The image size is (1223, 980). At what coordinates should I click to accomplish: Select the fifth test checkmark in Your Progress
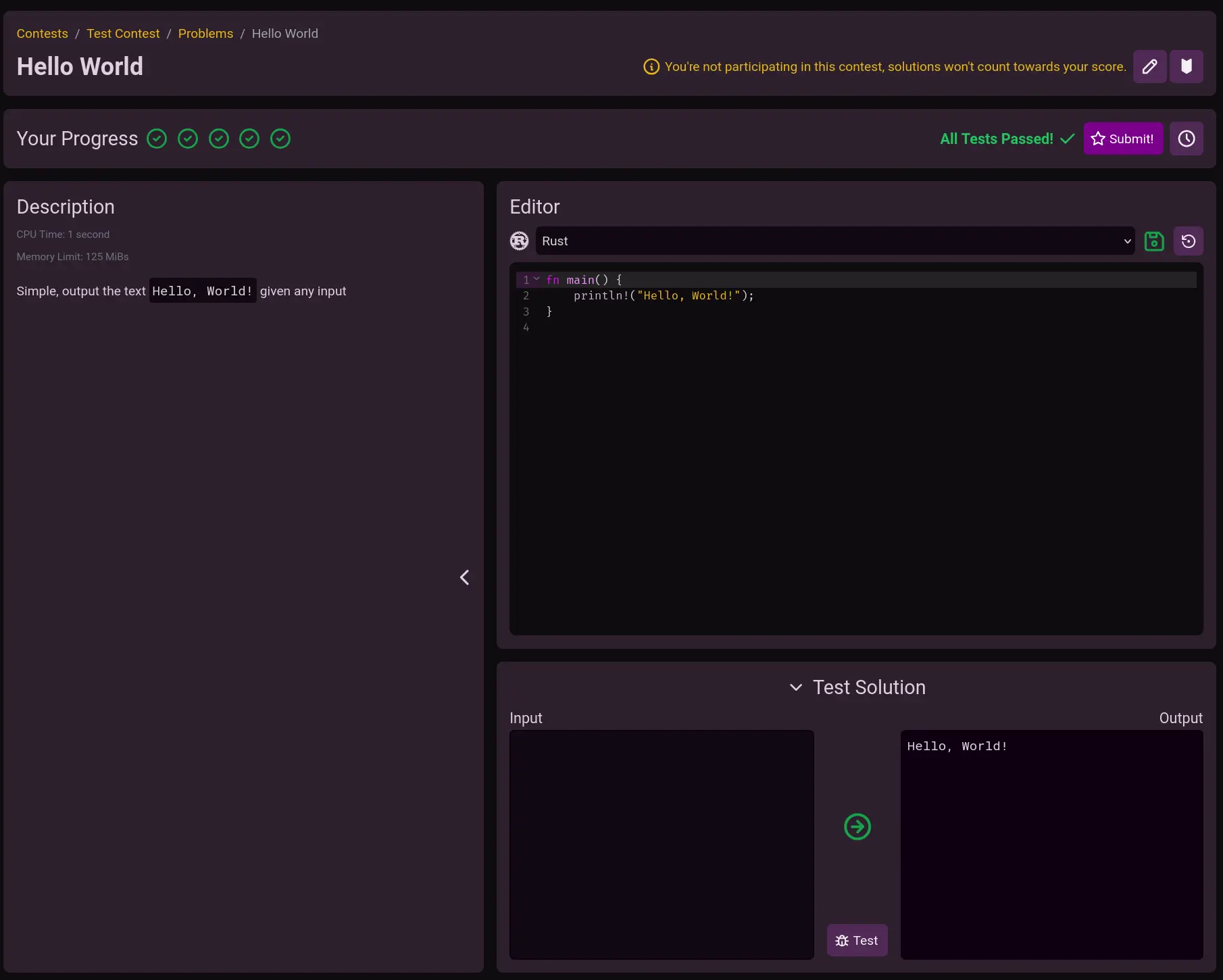click(280, 139)
